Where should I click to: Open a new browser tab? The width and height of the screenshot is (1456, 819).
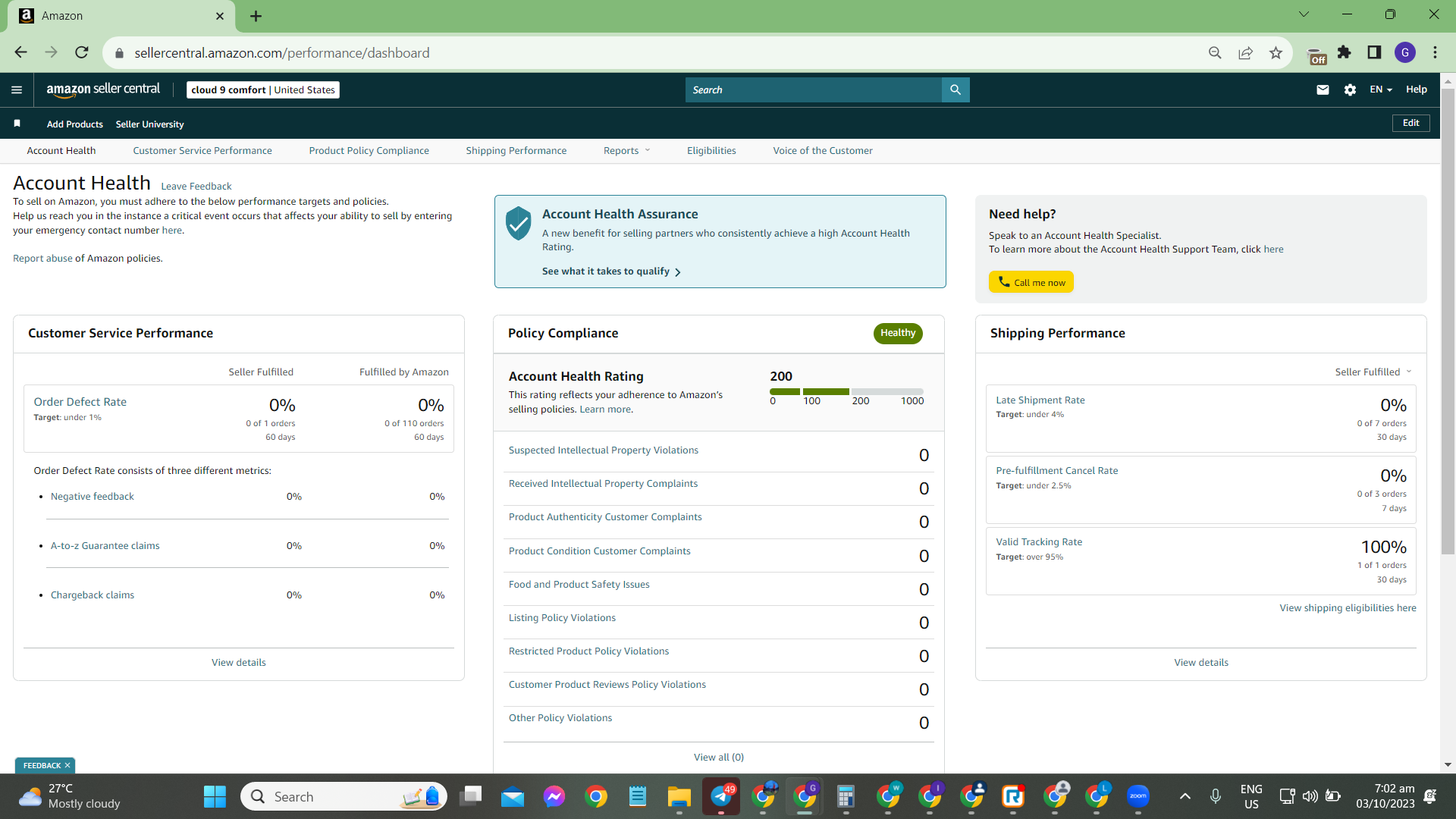[x=256, y=16]
